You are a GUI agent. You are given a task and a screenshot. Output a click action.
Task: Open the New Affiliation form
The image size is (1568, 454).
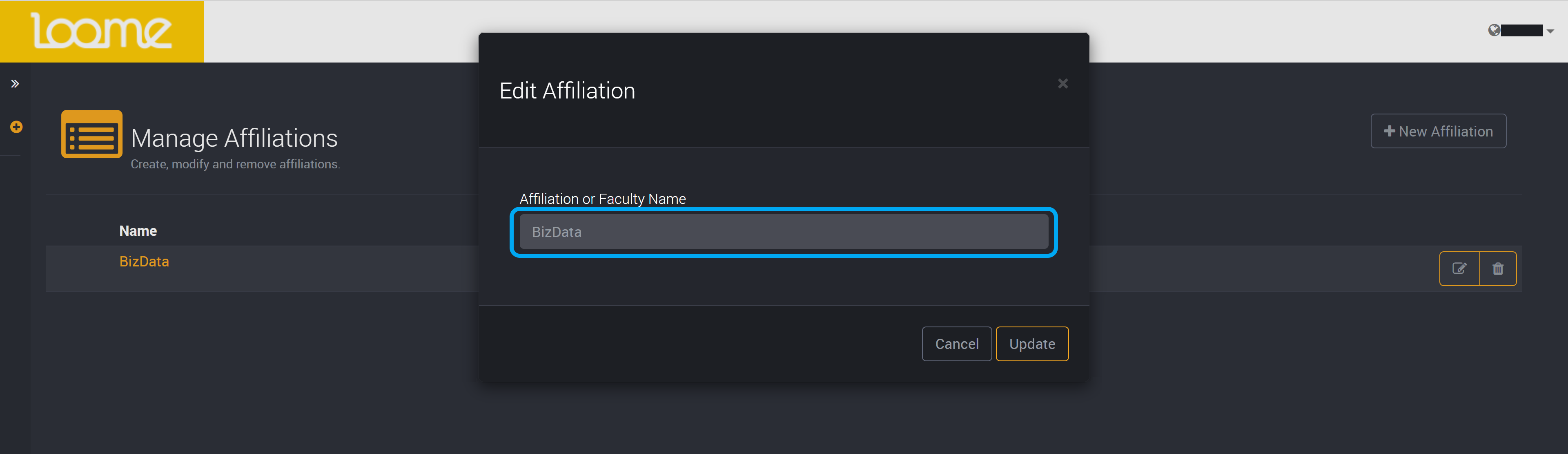click(x=1438, y=131)
